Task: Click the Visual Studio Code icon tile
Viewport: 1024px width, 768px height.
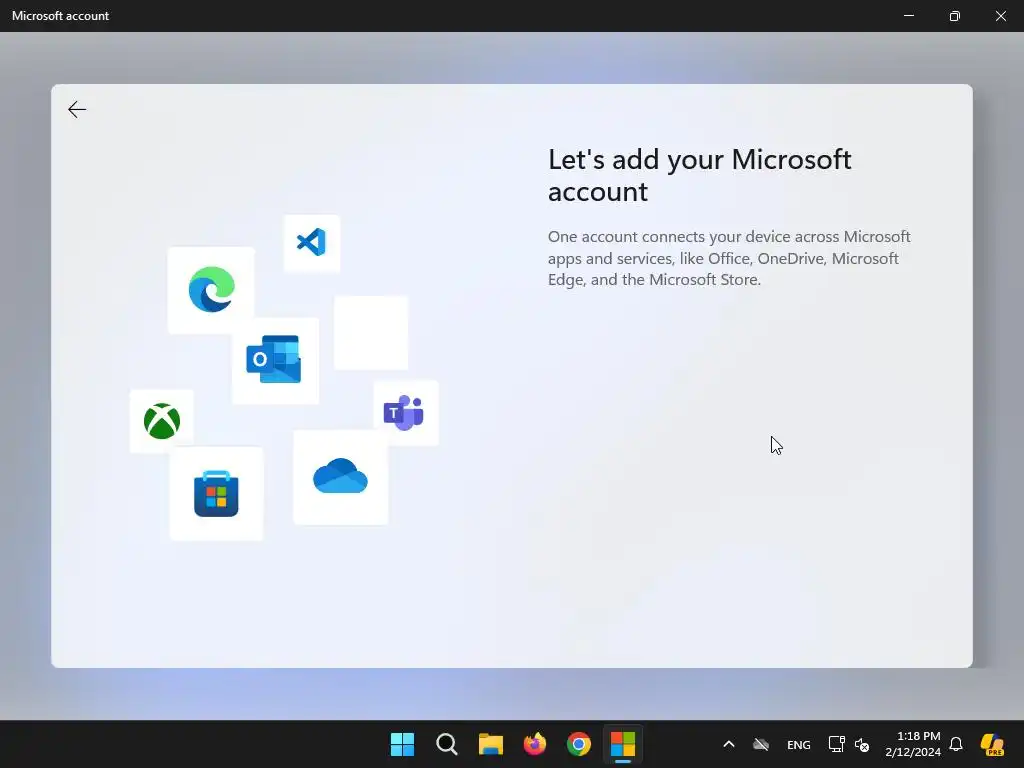Action: tap(312, 243)
